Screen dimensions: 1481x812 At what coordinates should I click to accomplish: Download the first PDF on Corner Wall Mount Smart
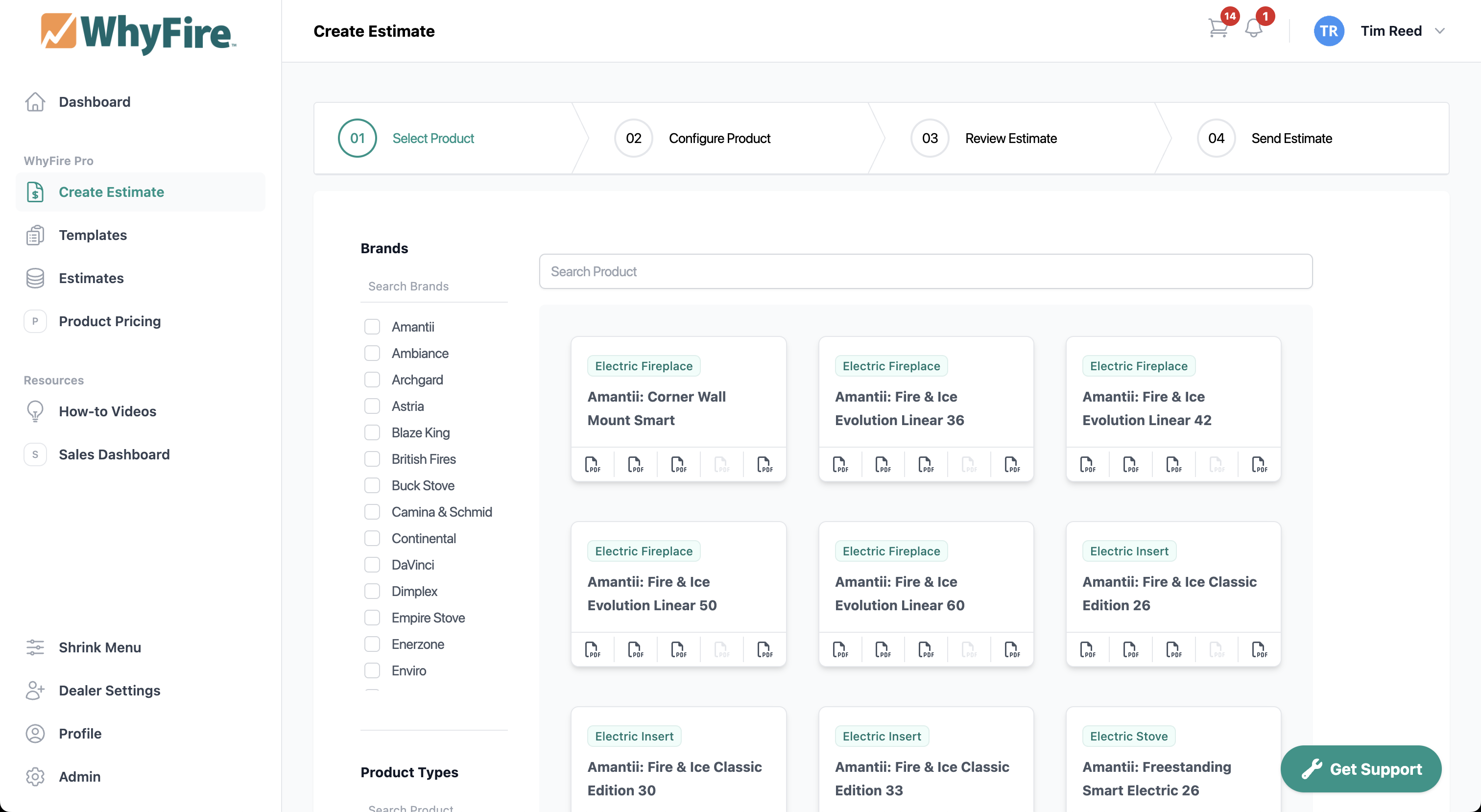click(x=593, y=463)
